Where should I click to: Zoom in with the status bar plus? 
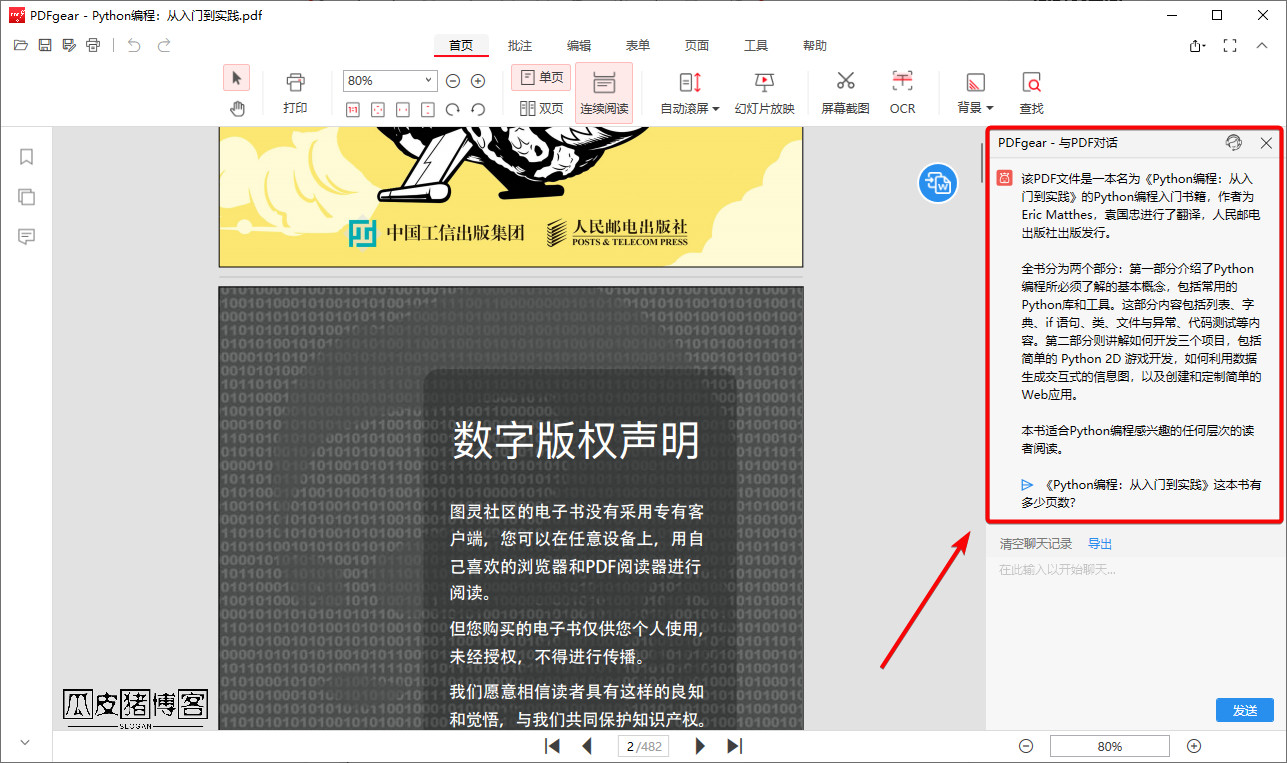[1194, 746]
